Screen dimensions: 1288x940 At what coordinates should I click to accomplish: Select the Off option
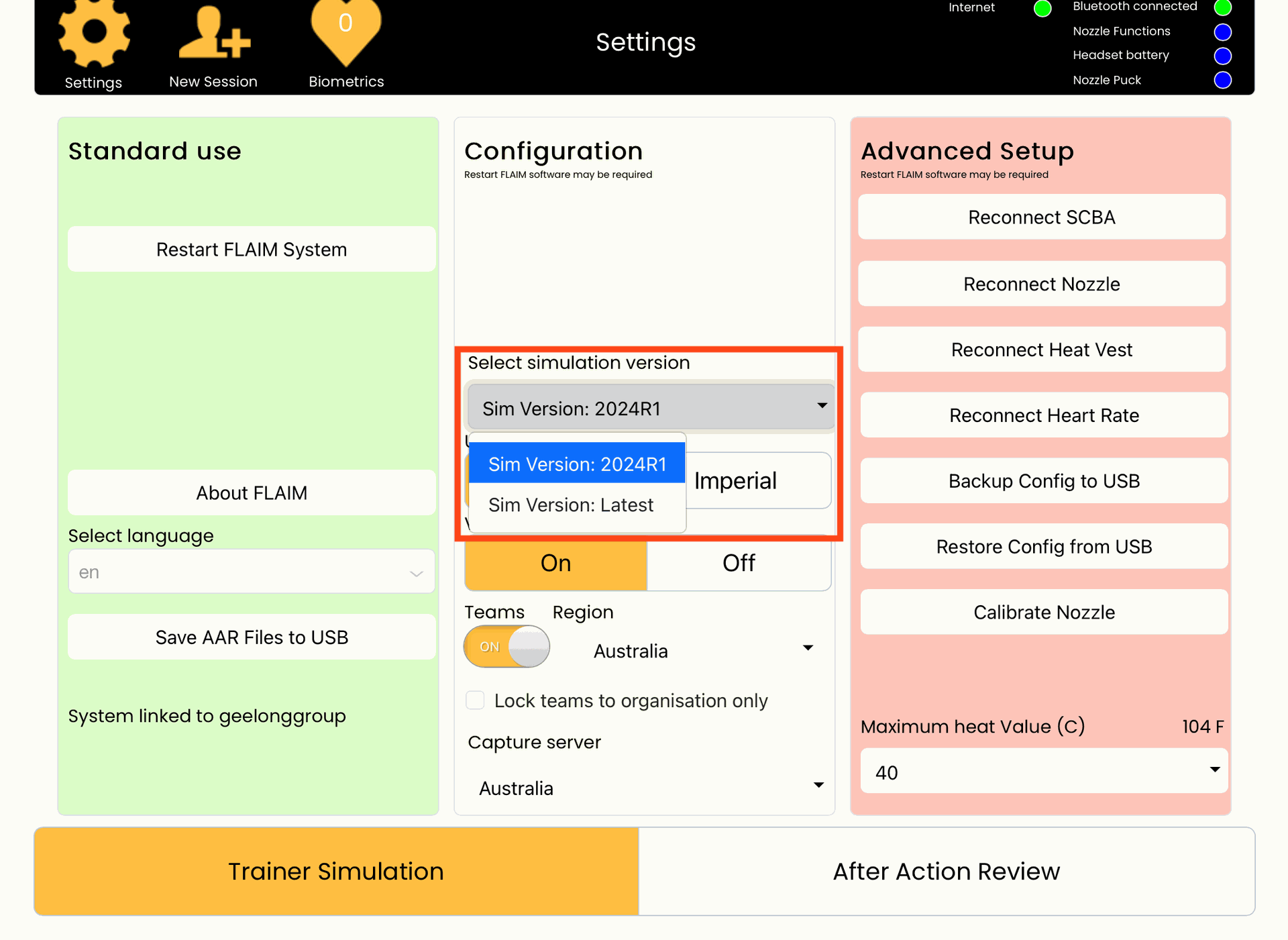tap(739, 563)
